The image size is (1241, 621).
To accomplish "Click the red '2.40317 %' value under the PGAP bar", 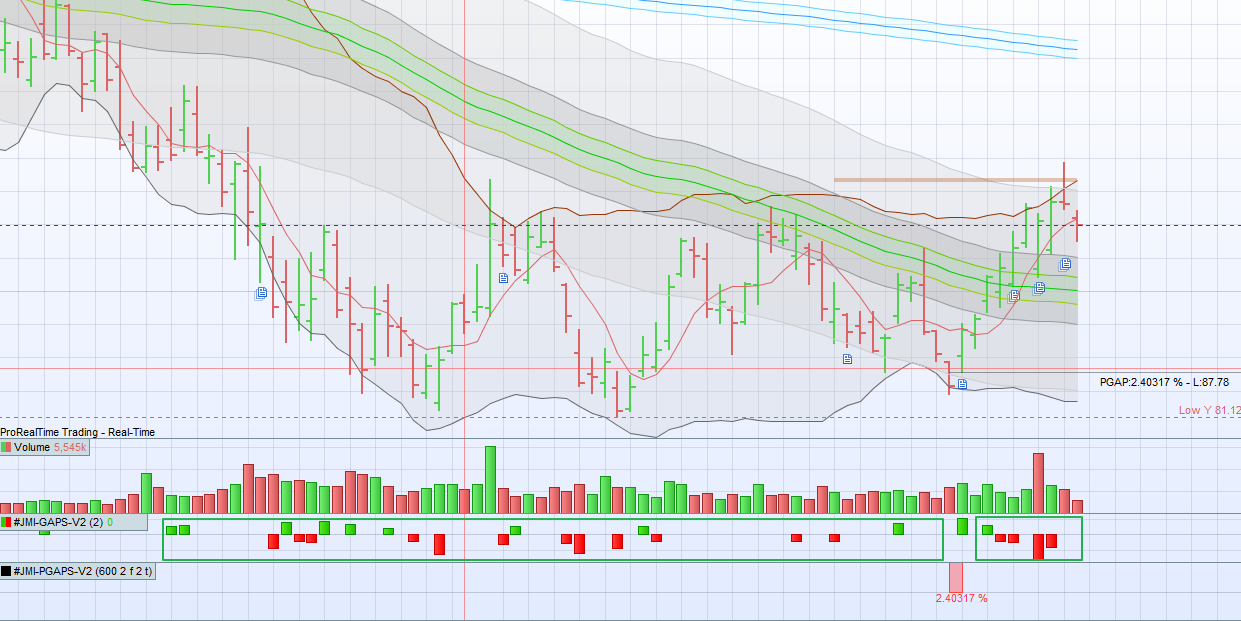I will click(961, 598).
